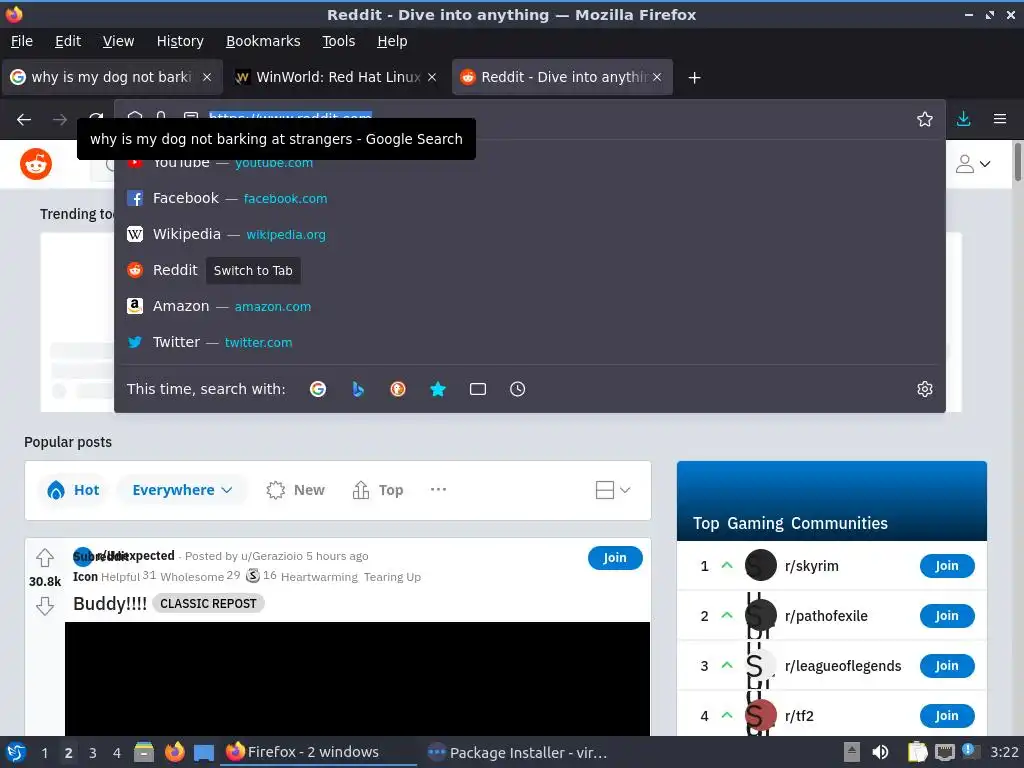The image size is (1024, 768).
Task: Search in Bookmarks via star icon
Action: click(x=438, y=389)
